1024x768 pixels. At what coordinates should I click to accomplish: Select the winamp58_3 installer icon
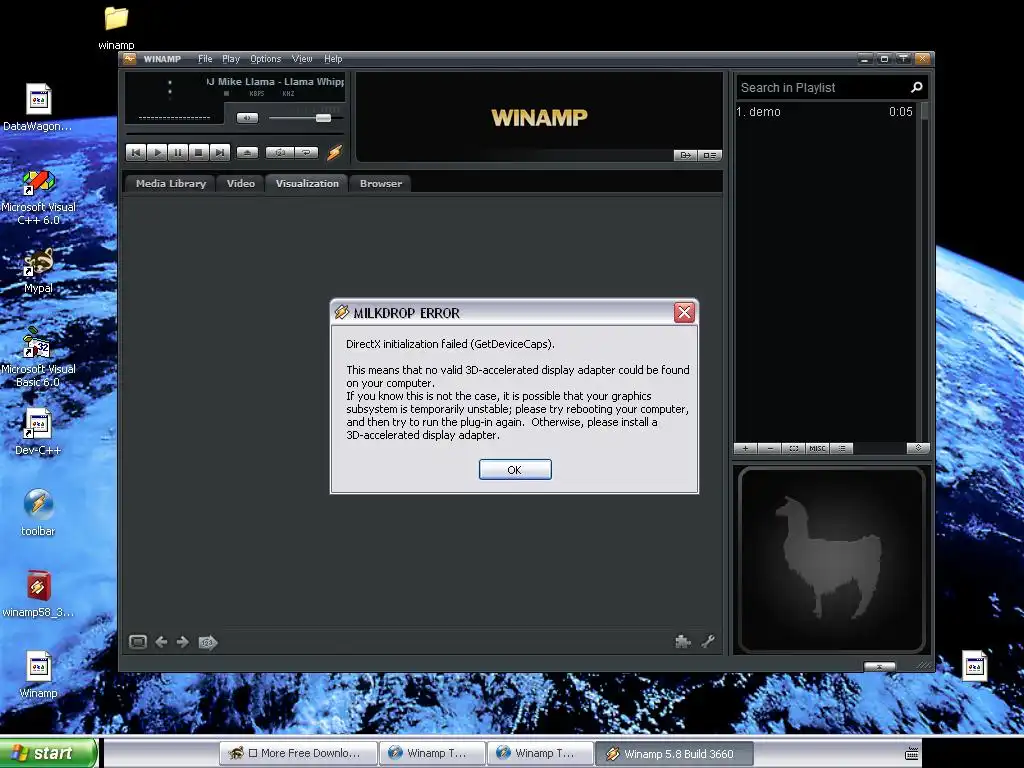[38, 594]
